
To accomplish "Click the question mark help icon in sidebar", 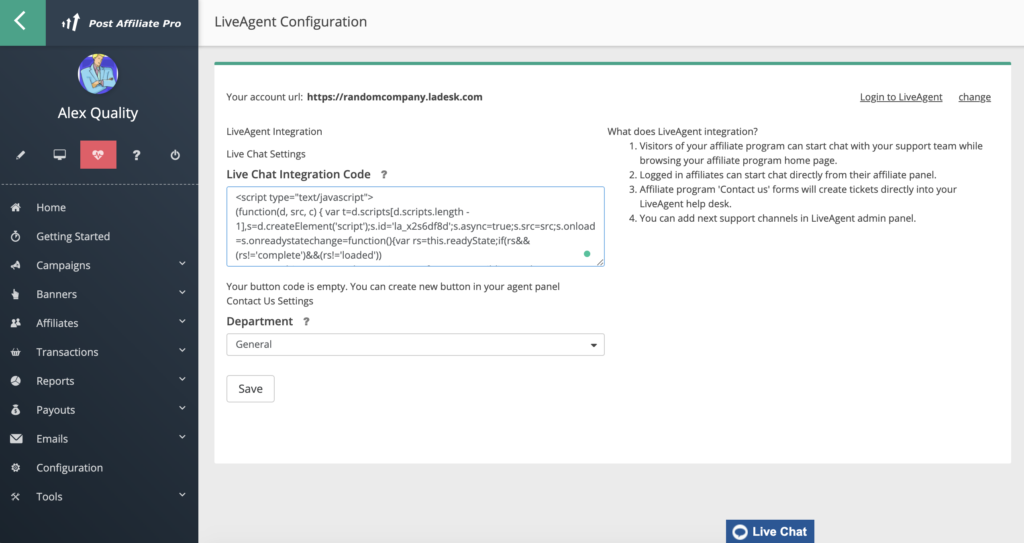I will coord(137,155).
